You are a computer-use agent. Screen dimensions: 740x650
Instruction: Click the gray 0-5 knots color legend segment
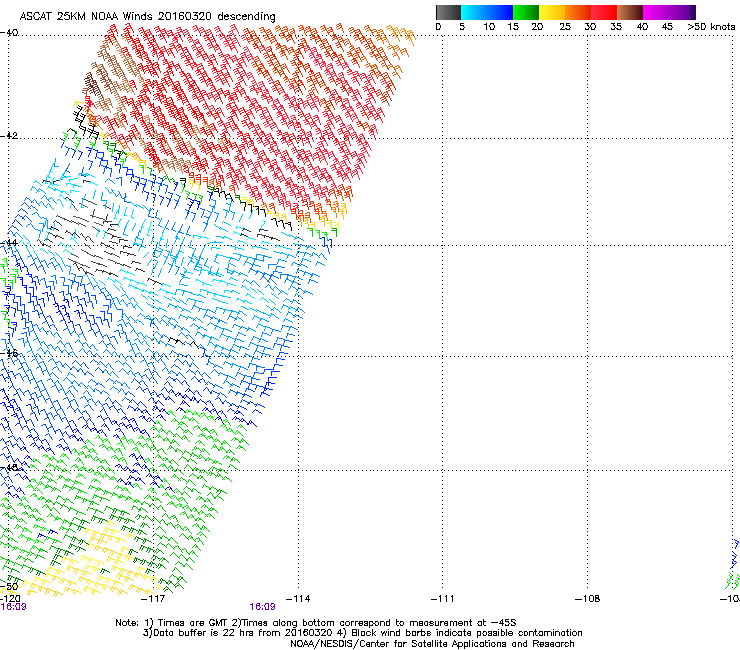pyautogui.click(x=448, y=12)
